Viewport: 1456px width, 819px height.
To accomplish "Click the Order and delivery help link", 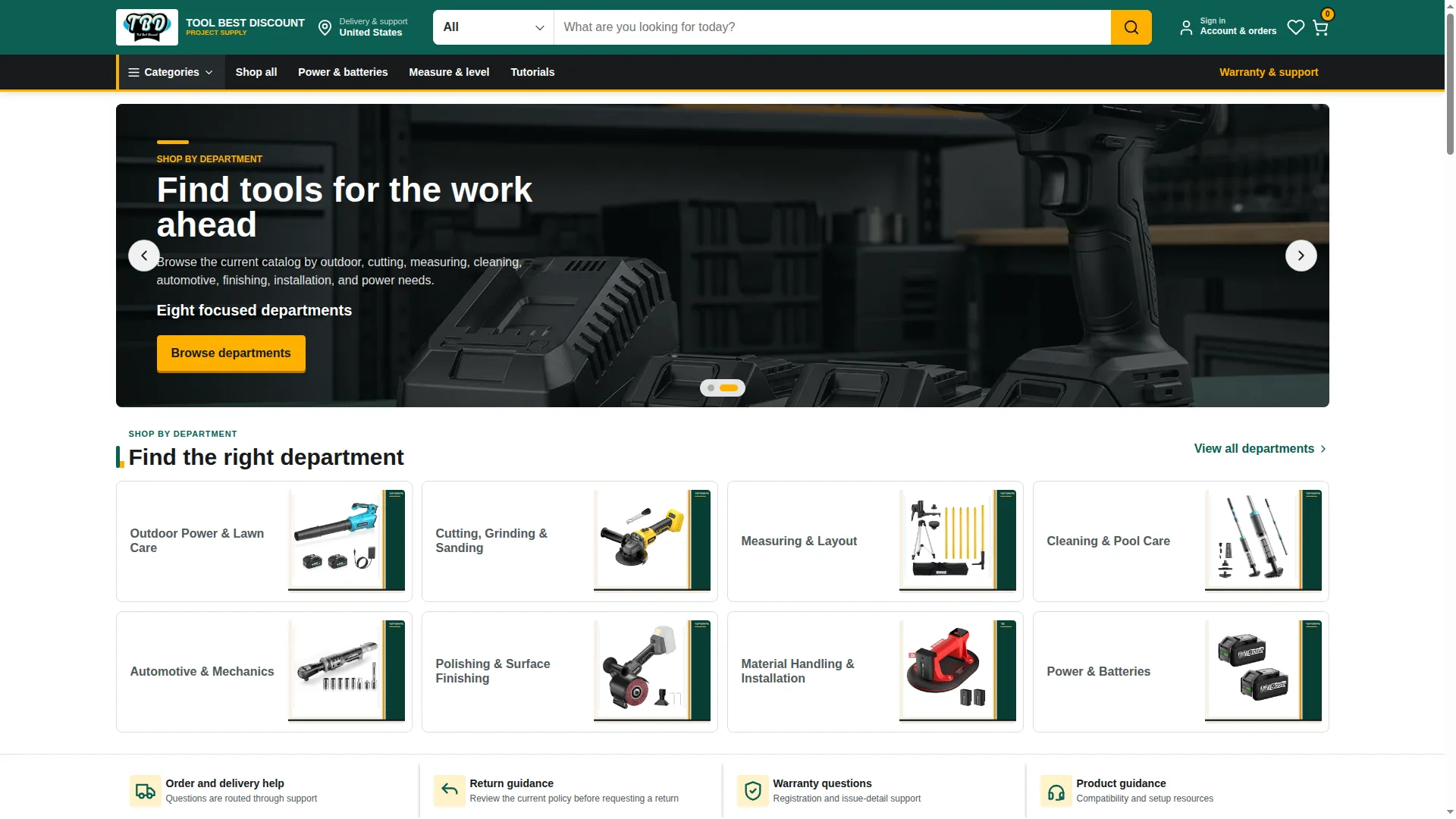I will point(224,783).
